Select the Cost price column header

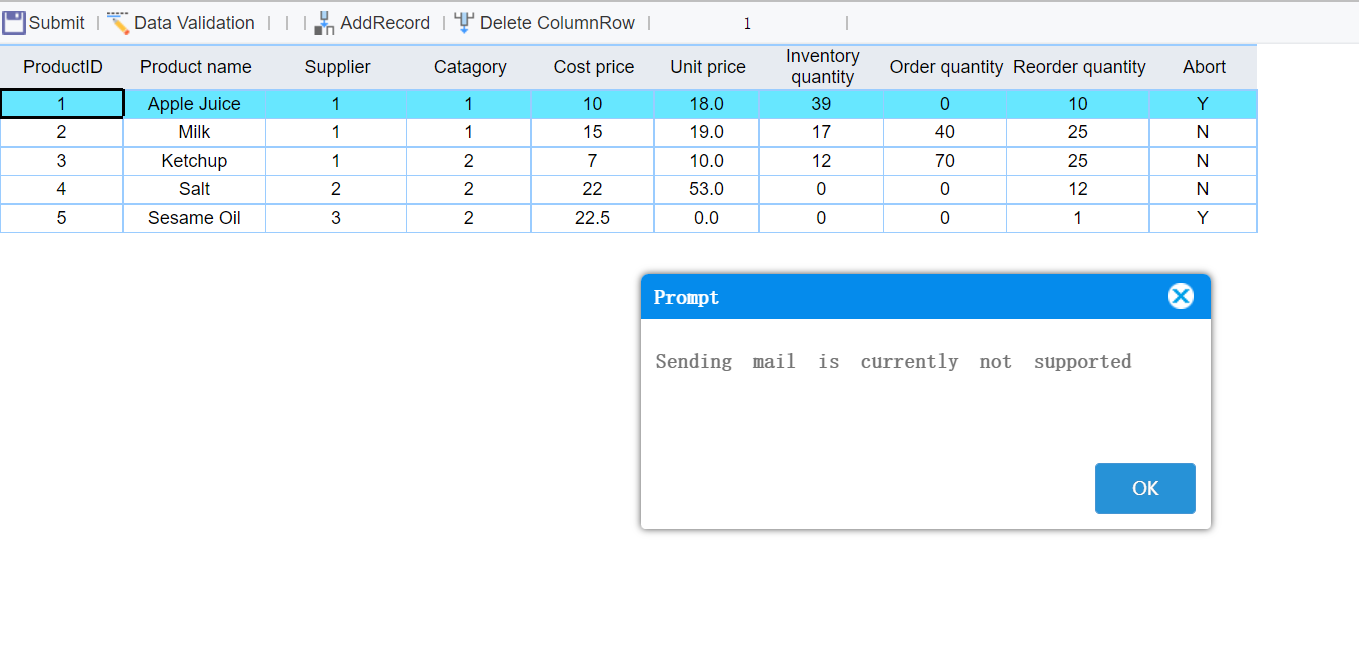tap(593, 67)
